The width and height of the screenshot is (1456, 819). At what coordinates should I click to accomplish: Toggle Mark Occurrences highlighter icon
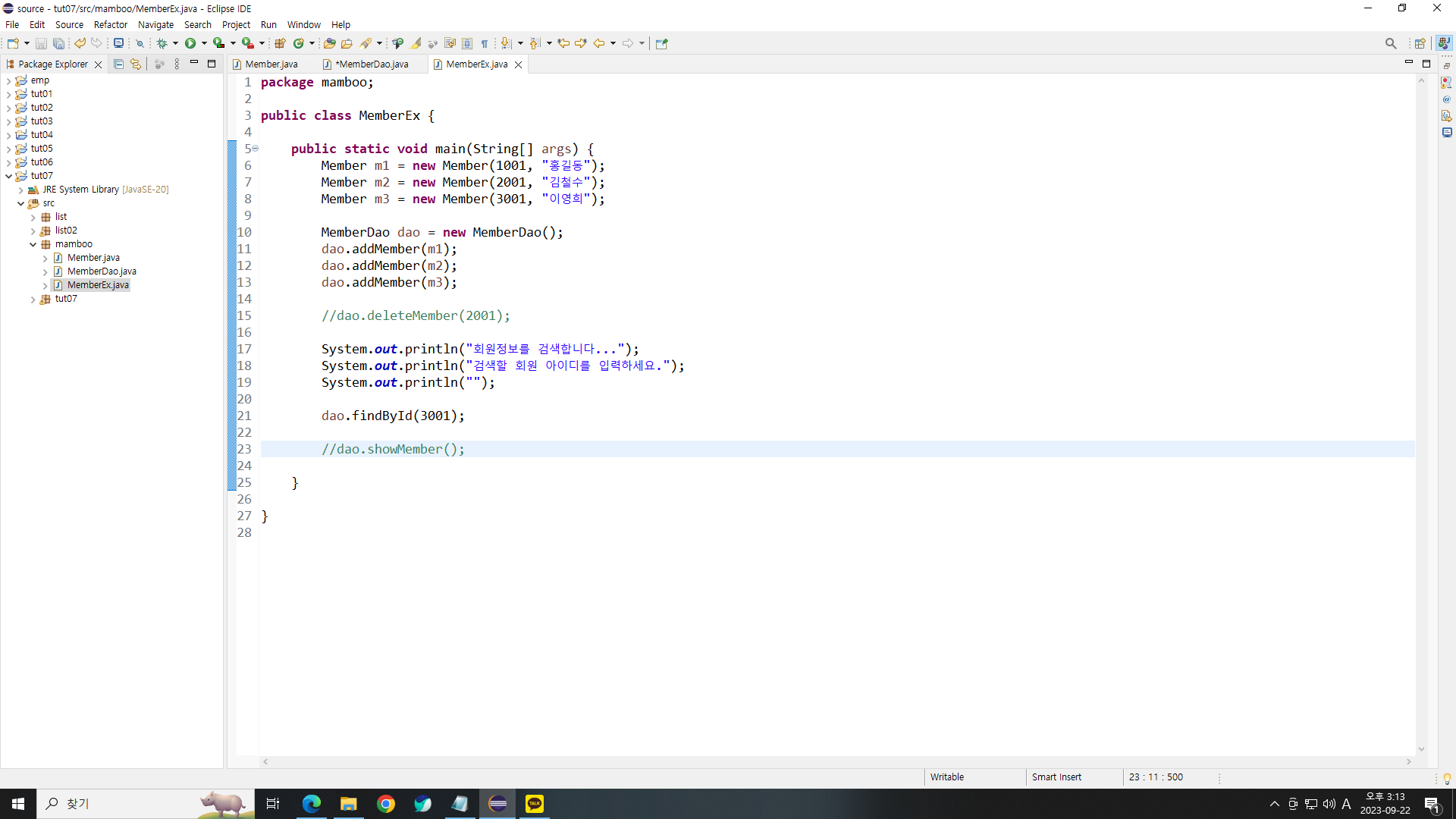coord(416,43)
